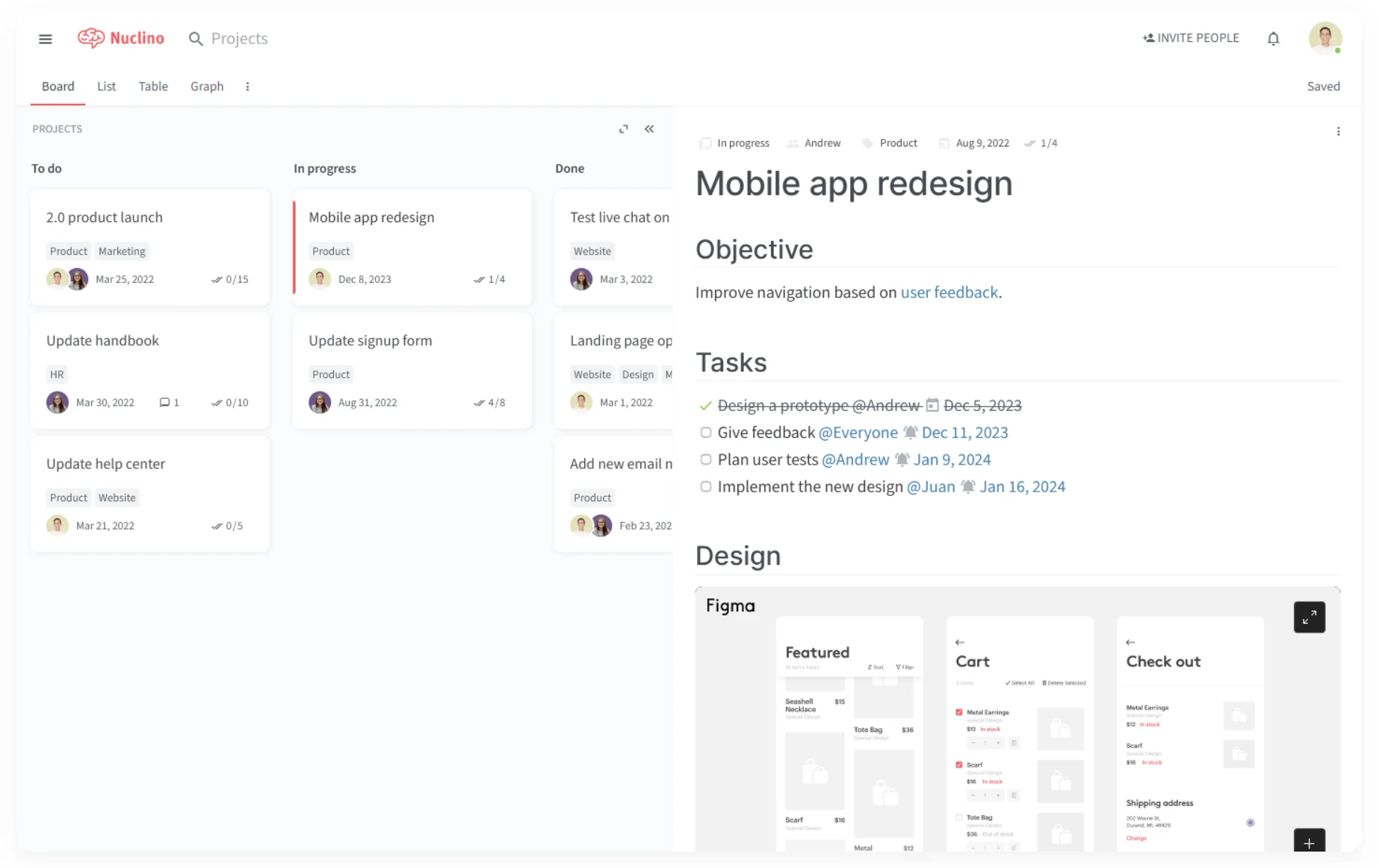Change the Aug 9, 2022 due date field
Screen dimensions: 1379x868
tap(973, 143)
